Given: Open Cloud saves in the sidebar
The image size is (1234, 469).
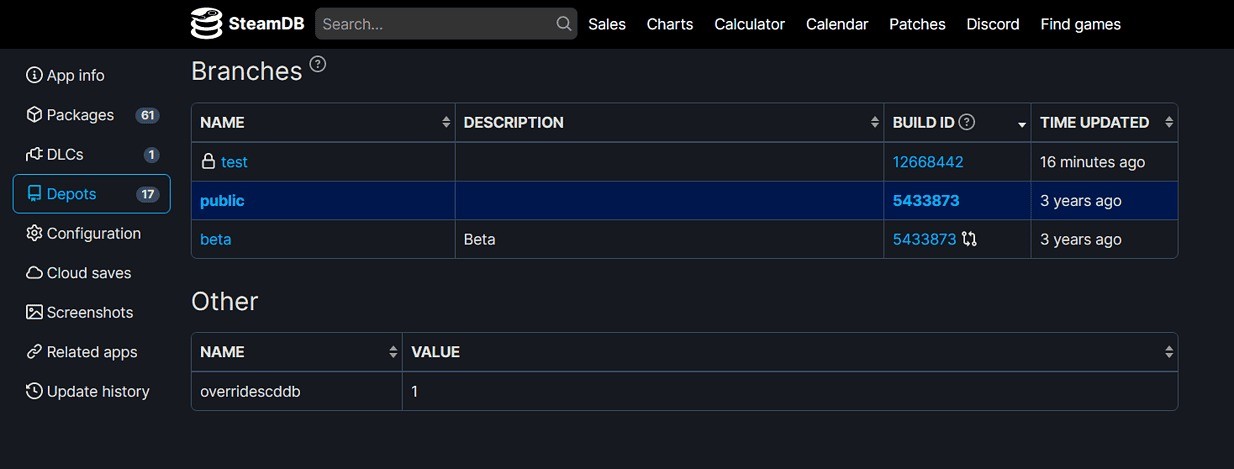Looking at the screenshot, I should pos(88,273).
